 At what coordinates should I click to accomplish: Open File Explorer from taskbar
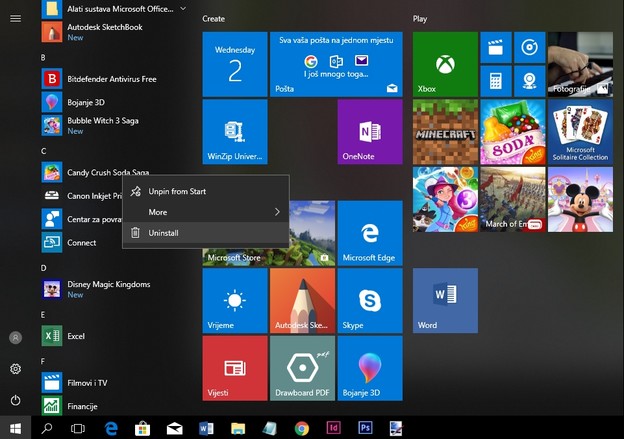(238, 428)
